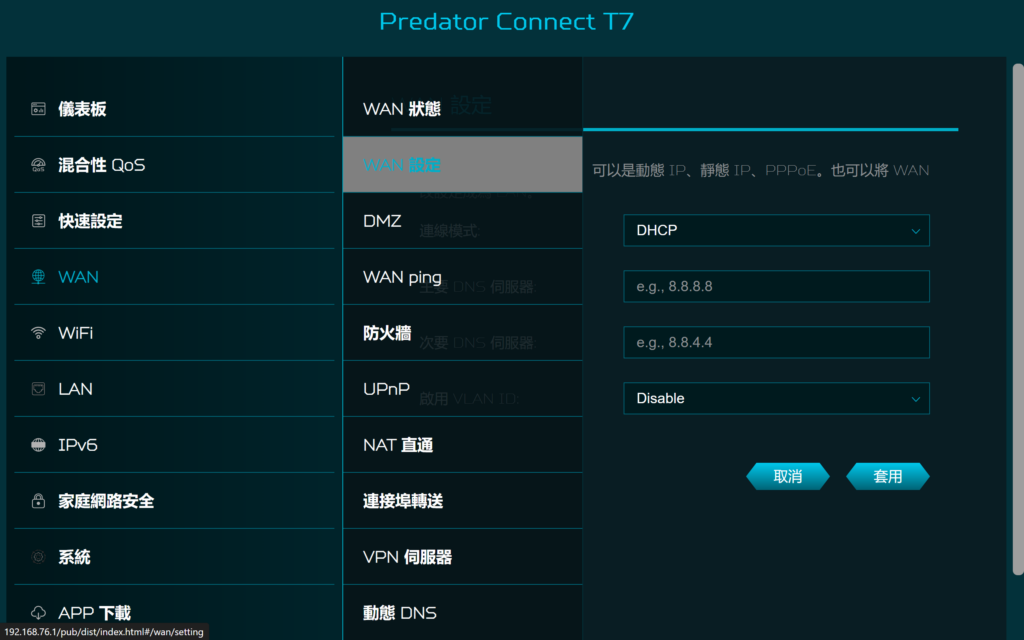Open the DHCP connection mode dropdown
Viewport: 1024px width, 640px height.
point(776,231)
